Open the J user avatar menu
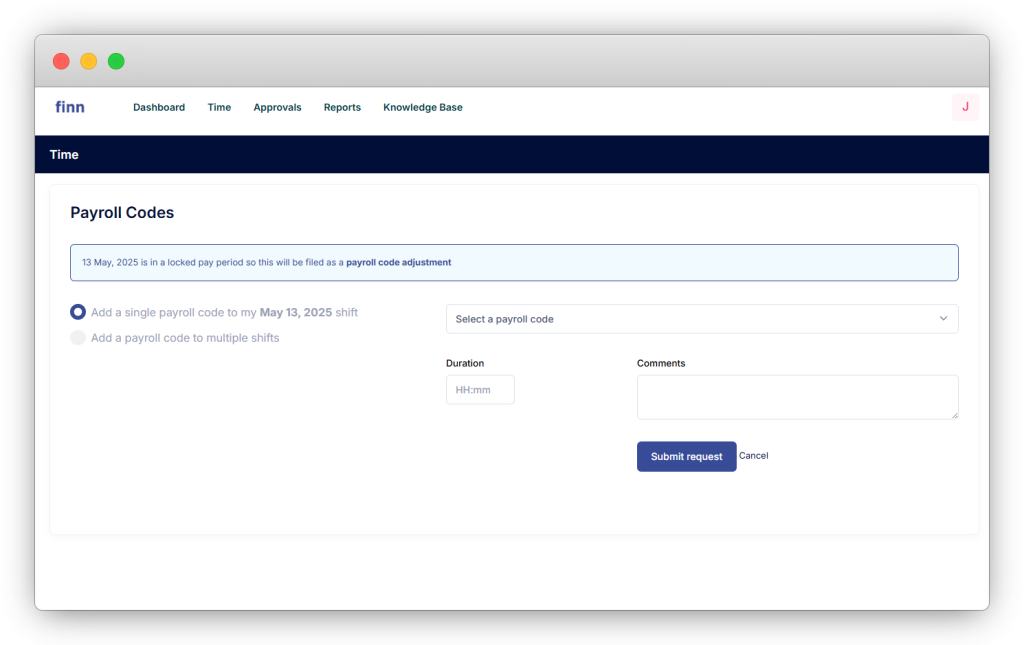 pyautogui.click(x=964, y=107)
